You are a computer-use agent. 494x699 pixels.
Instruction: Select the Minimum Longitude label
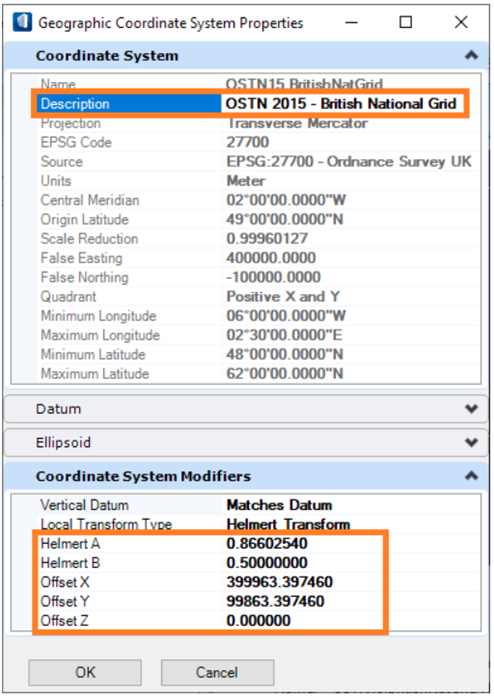pyautogui.click(x=98, y=316)
